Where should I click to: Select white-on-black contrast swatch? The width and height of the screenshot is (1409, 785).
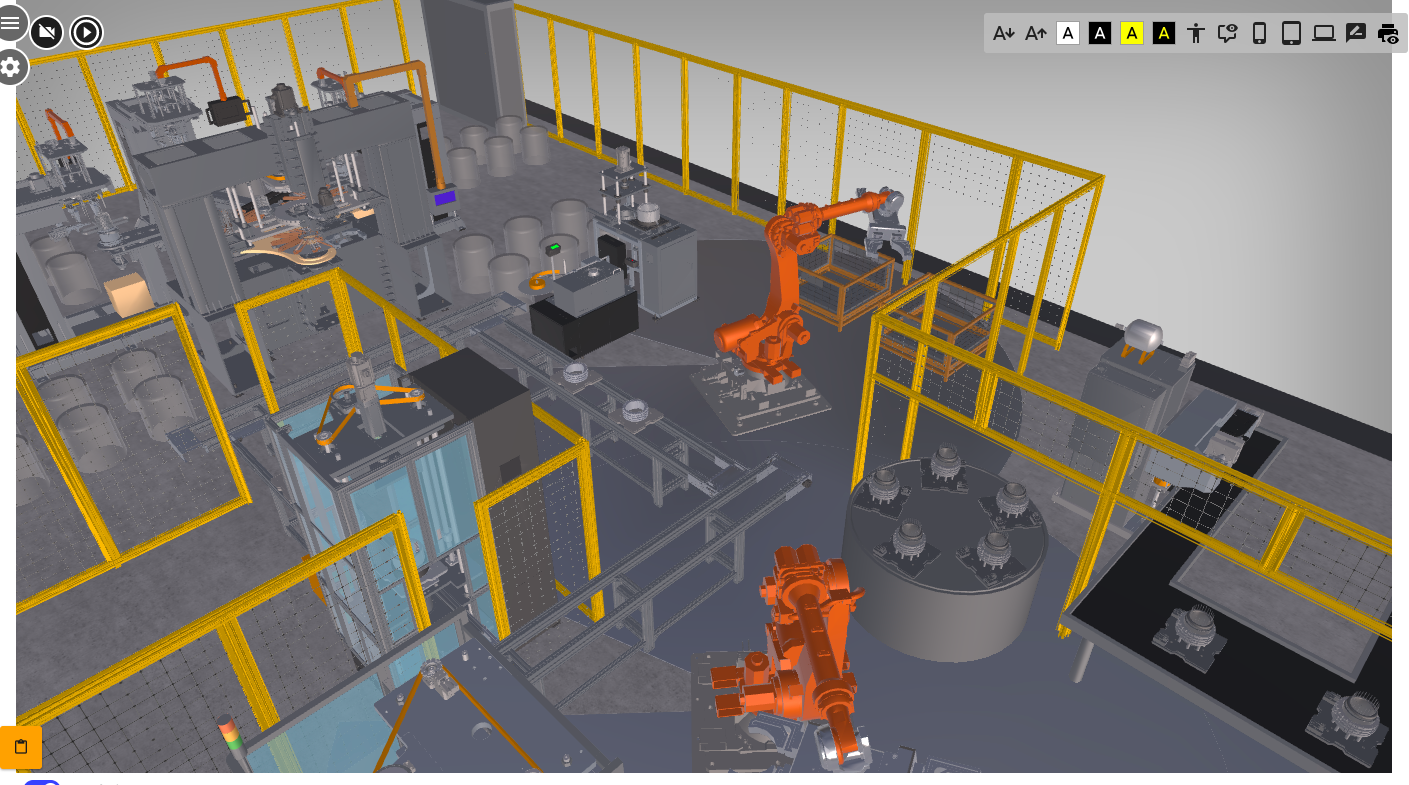pos(1100,33)
